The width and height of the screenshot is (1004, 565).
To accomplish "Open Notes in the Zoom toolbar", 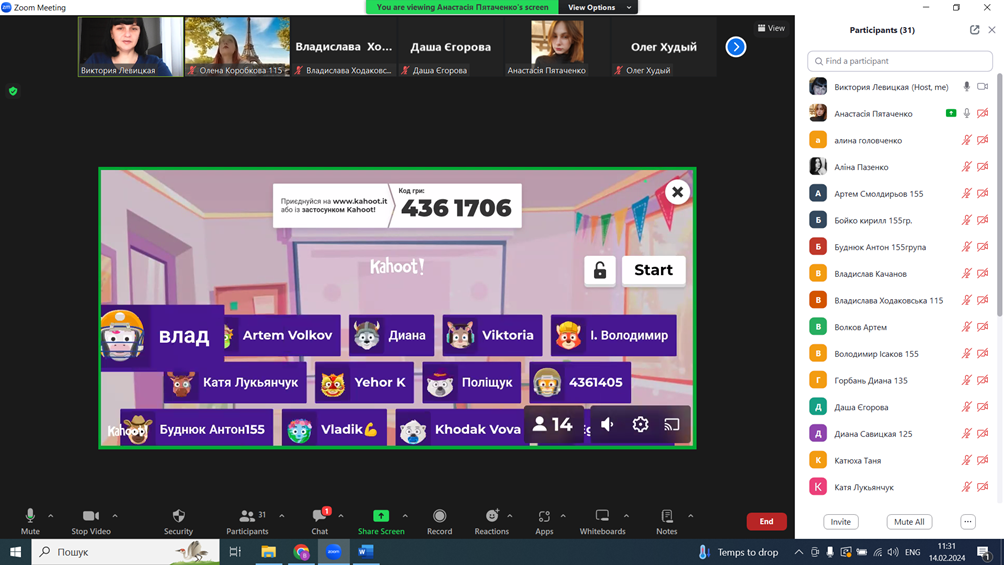I will click(667, 521).
